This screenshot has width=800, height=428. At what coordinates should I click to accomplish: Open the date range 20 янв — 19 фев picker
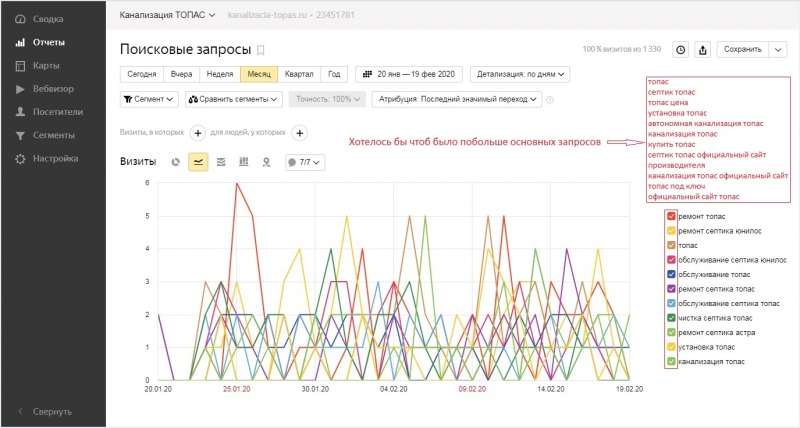(409, 74)
